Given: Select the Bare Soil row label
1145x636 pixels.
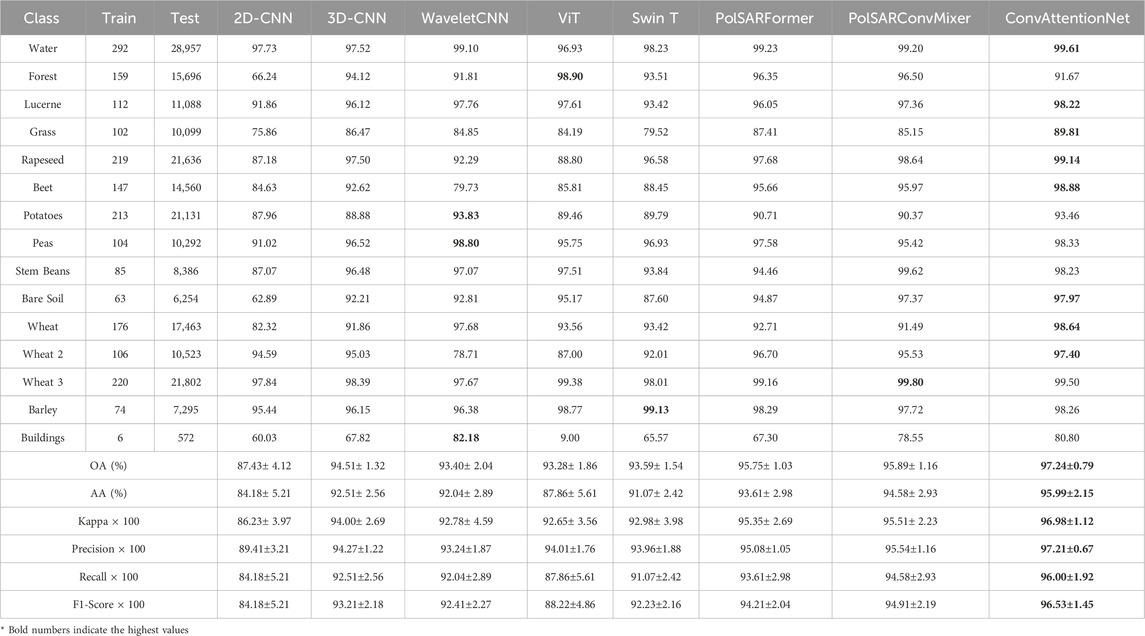Looking at the screenshot, I should (x=42, y=298).
